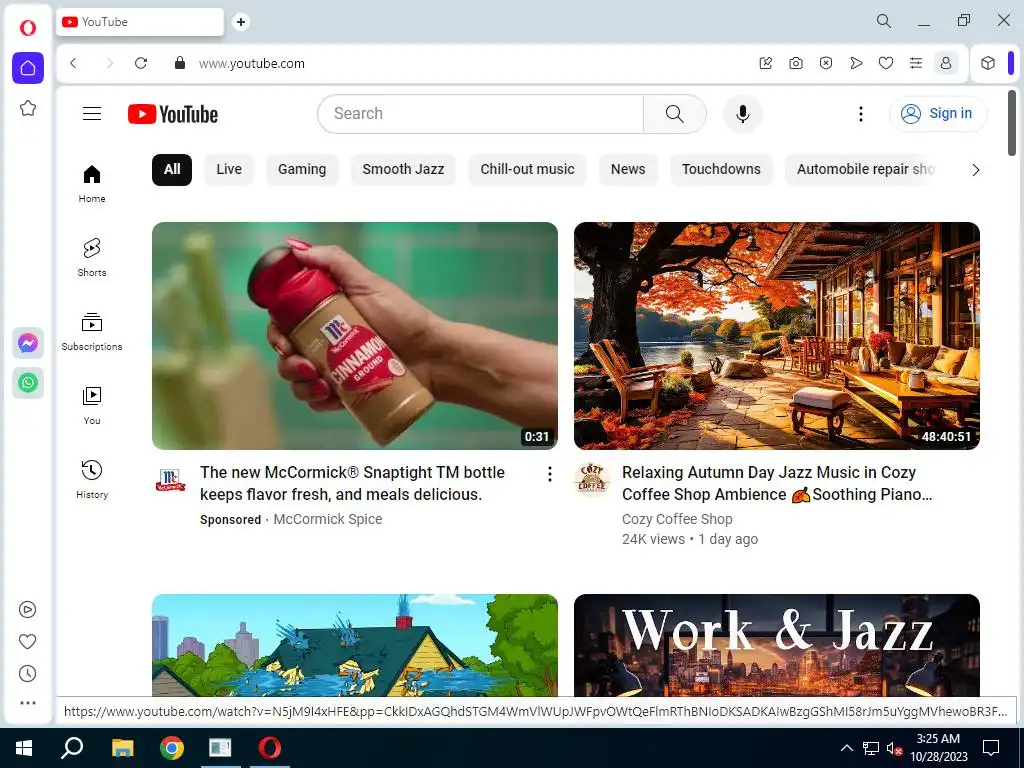Open the McCormick Snaptight bottle ad title
Viewport: 1024px width, 768px height.
[x=353, y=483]
